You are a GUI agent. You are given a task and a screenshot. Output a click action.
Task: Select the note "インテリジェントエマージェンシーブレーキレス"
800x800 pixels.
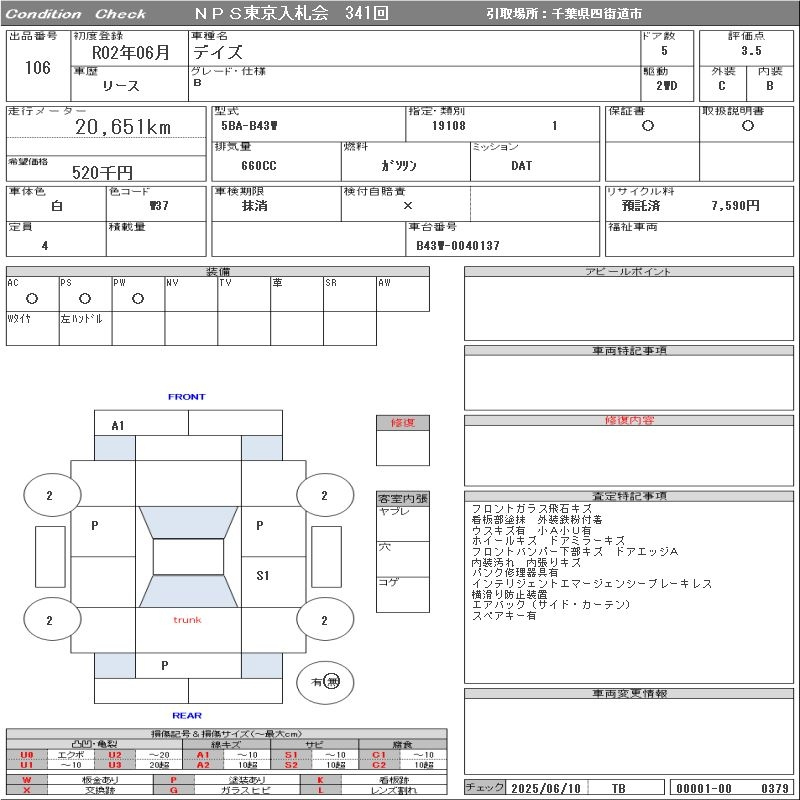point(592,584)
